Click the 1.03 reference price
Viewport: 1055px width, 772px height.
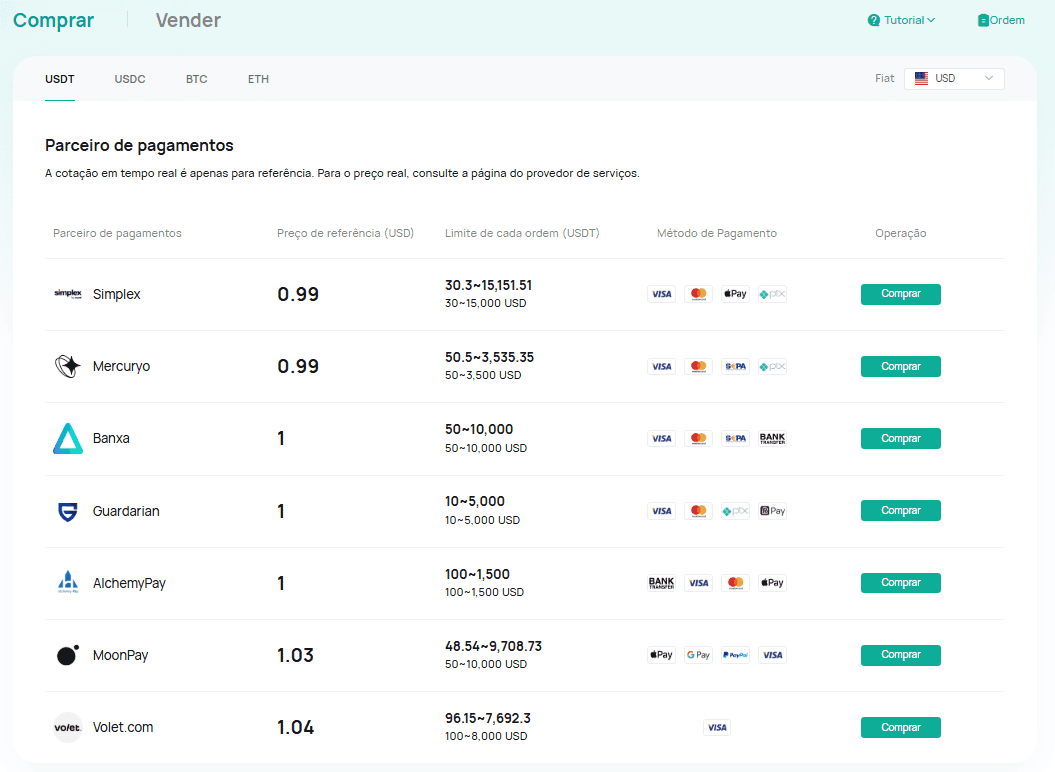pos(295,655)
